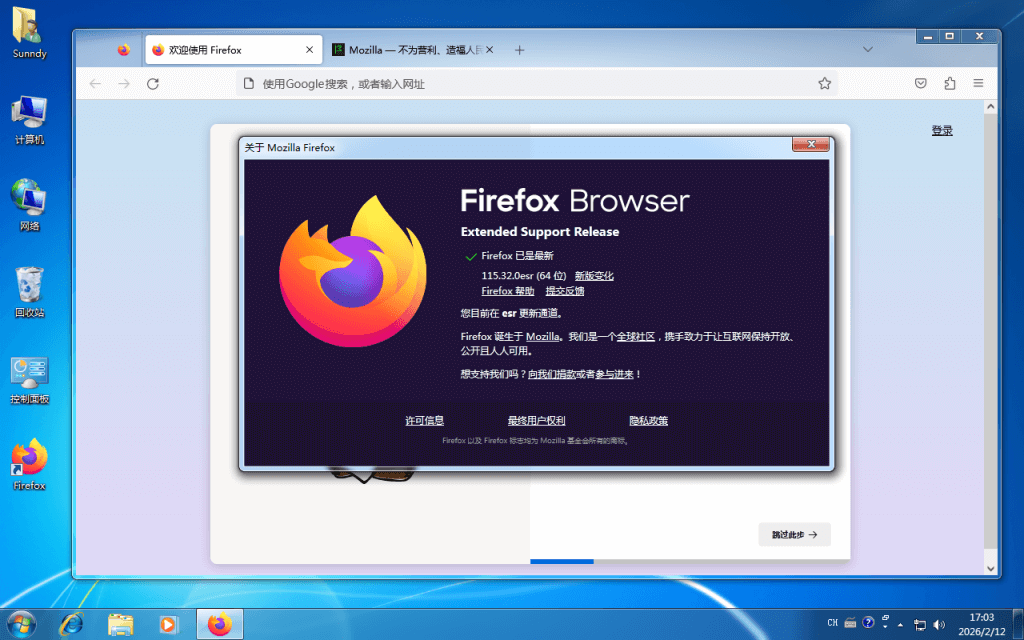Close the 欢迎使用 Firefox tab
Screen dimensions: 1024x640
pos(310,50)
